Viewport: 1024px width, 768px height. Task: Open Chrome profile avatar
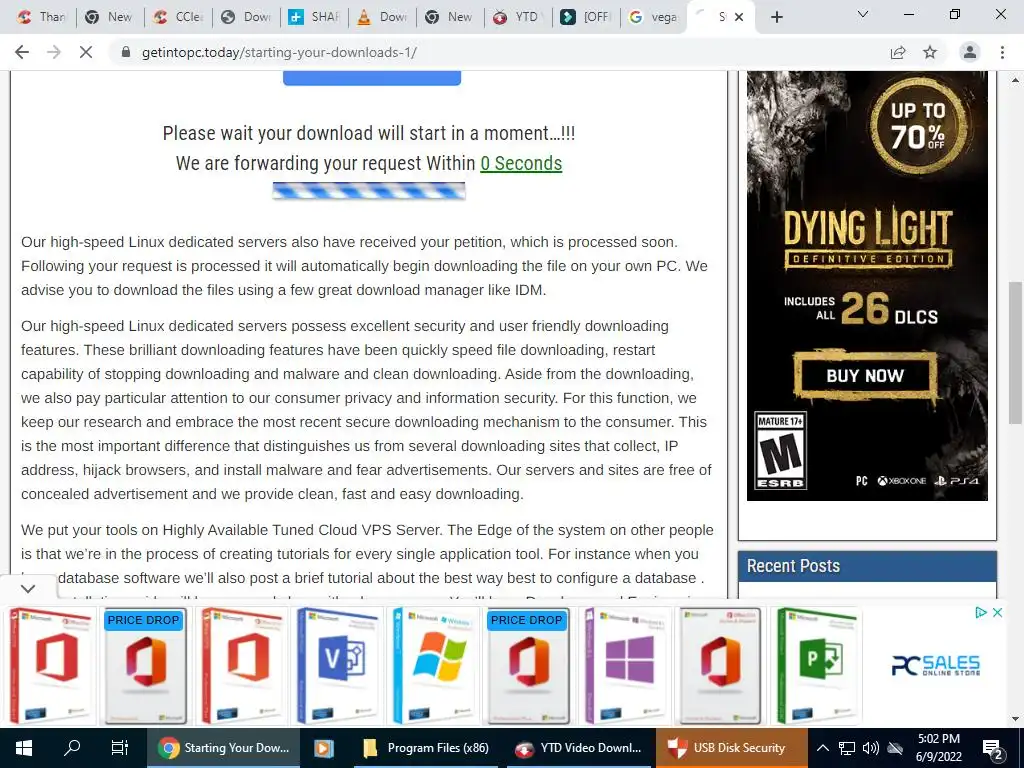[970, 52]
